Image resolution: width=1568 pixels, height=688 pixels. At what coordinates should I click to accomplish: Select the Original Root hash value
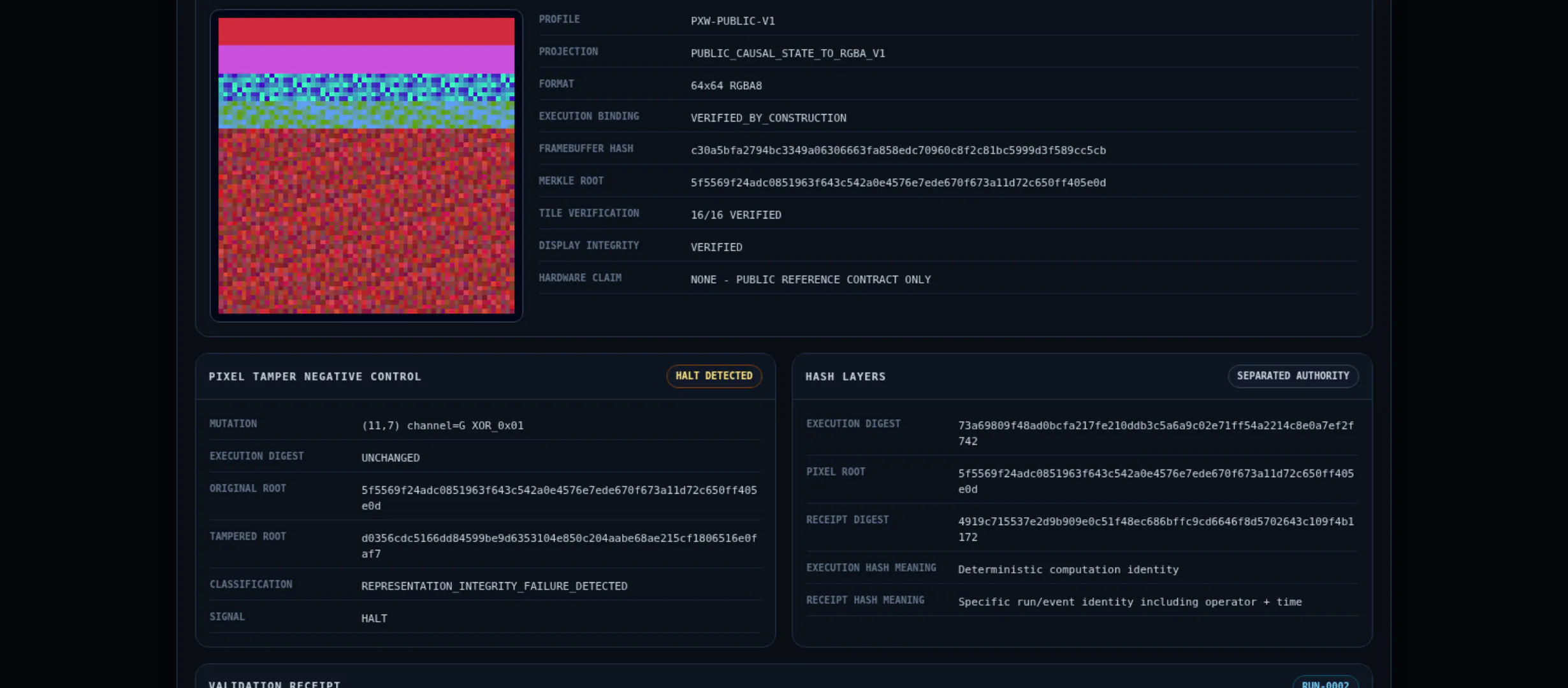[x=559, y=498]
